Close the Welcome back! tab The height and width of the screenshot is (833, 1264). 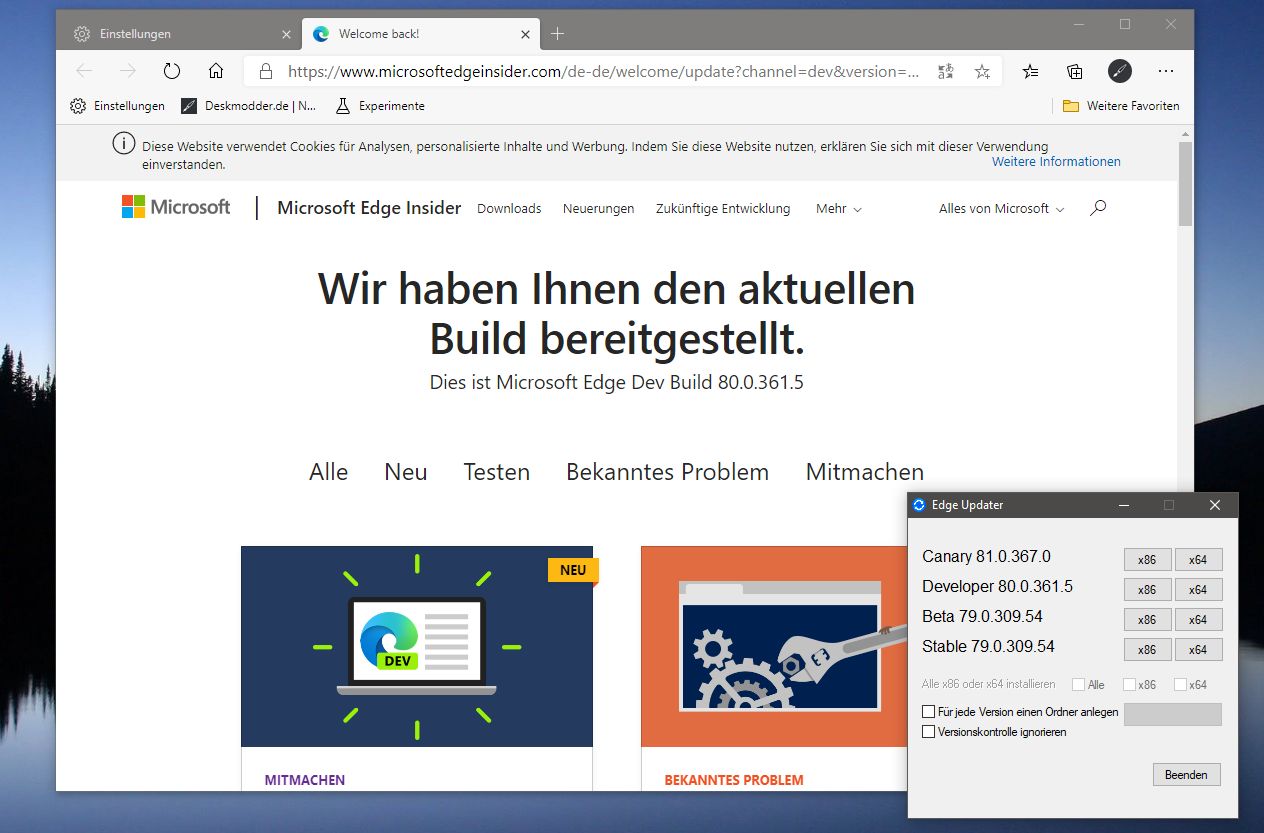[x=527, y=34]
